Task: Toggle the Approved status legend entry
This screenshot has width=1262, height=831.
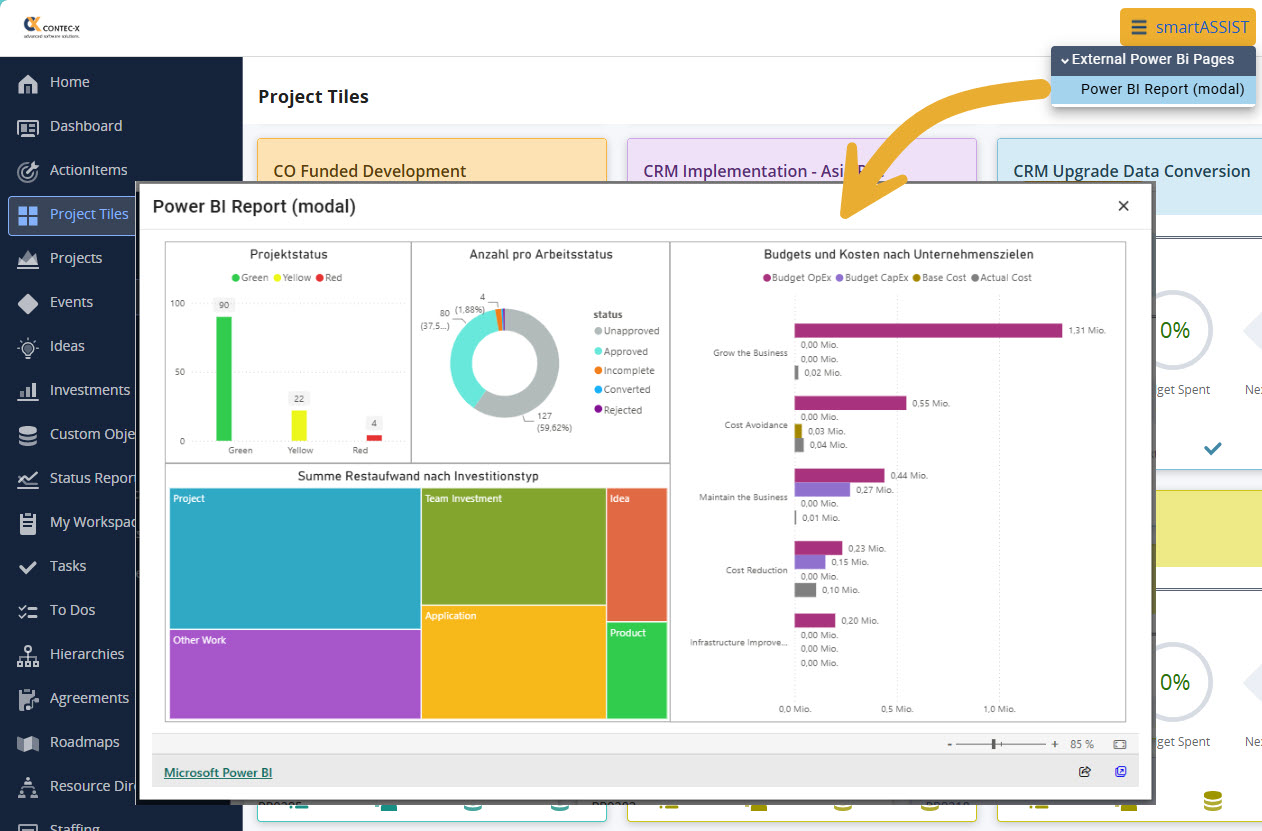Action: pyautogui.click(x=621, y=351)
